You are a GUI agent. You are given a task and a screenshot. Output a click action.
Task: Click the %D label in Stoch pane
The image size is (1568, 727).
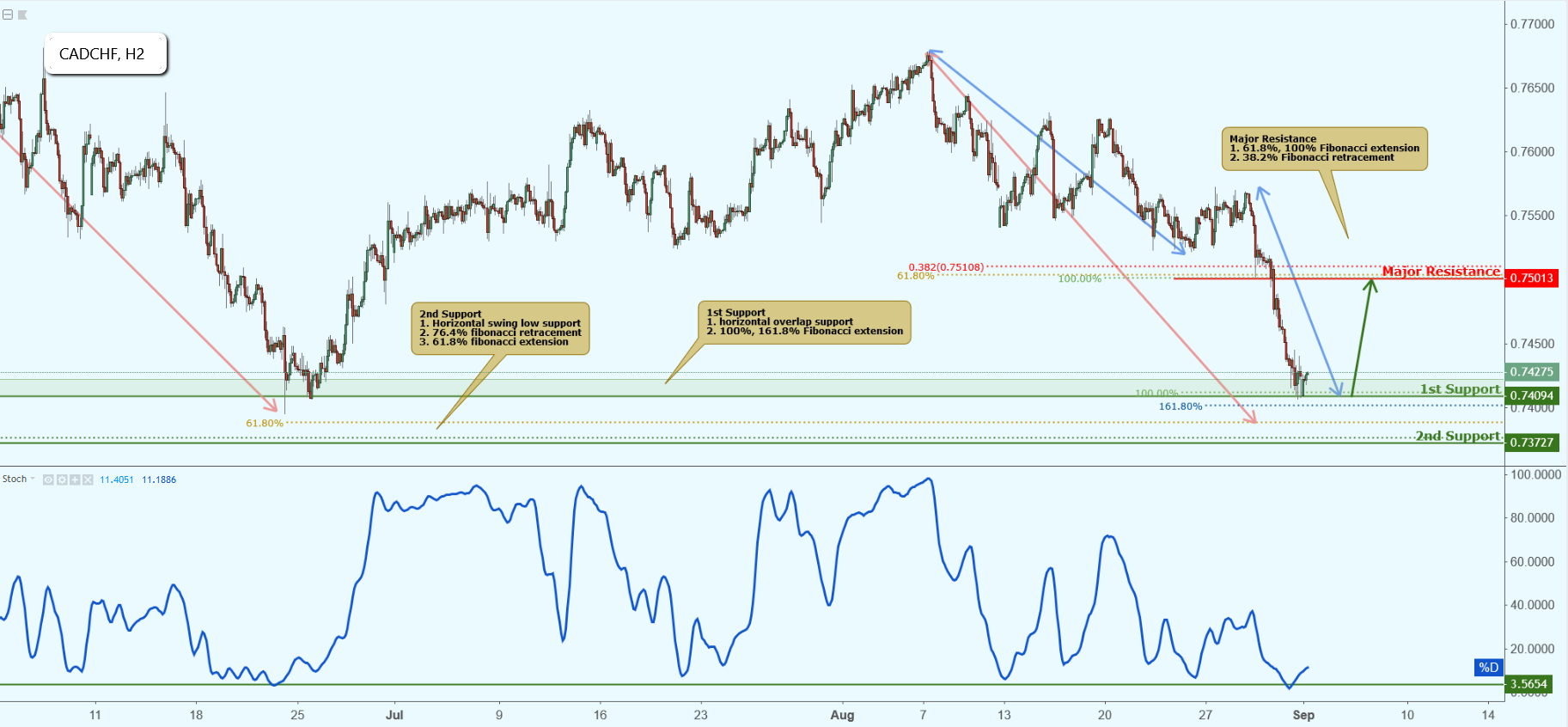click(1488, 668)
